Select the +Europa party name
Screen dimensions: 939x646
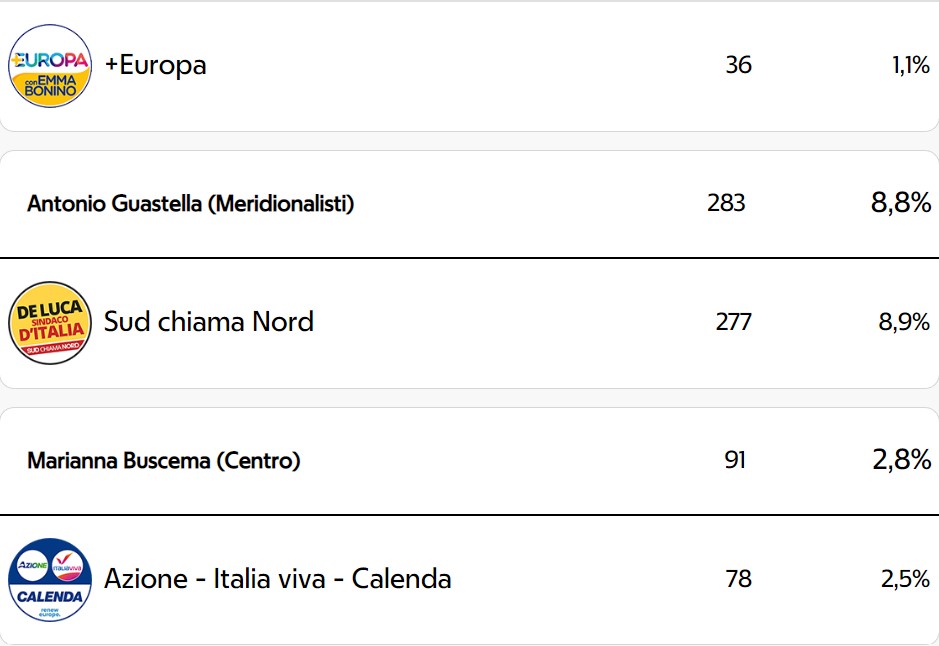(156, 65)
